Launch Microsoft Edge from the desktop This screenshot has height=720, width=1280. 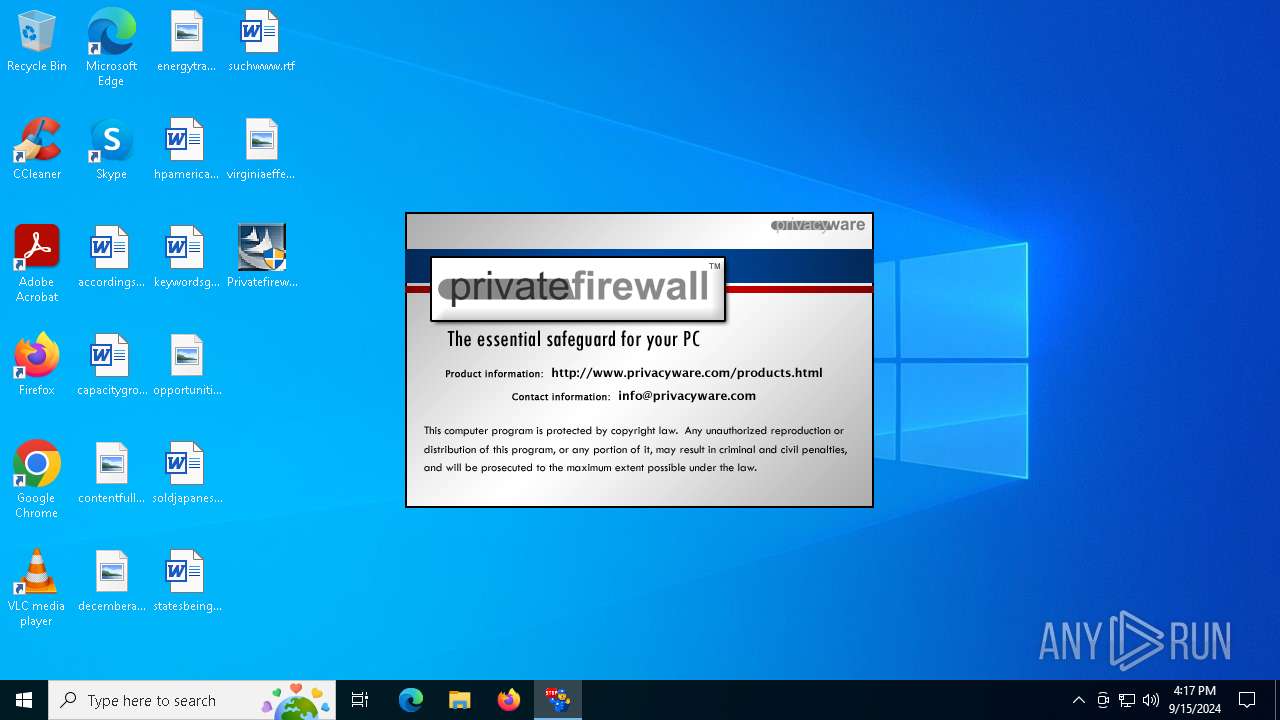coord(111,48)
